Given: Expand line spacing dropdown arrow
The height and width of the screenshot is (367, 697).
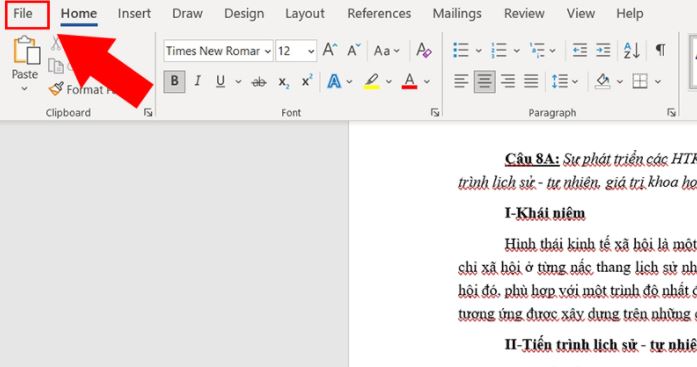Looking at the screenshot, I should 575,82.
